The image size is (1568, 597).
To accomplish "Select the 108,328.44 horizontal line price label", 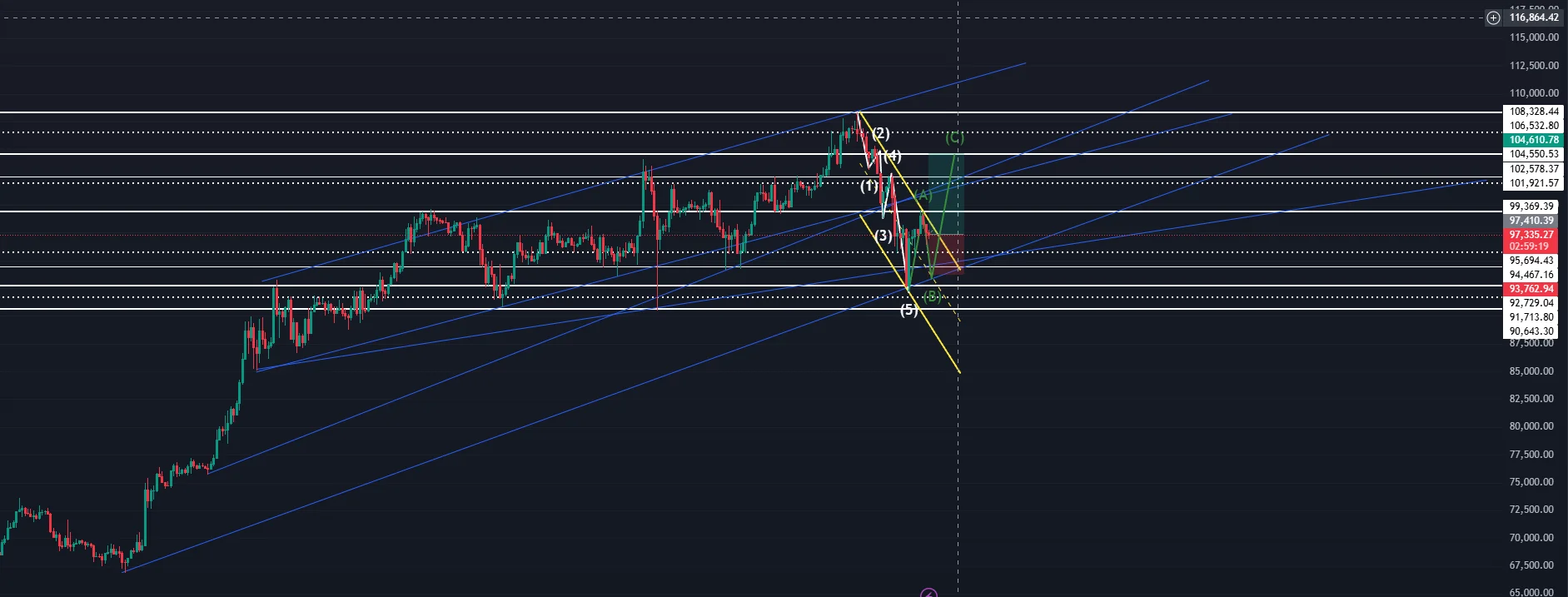I will point(1534,112).
